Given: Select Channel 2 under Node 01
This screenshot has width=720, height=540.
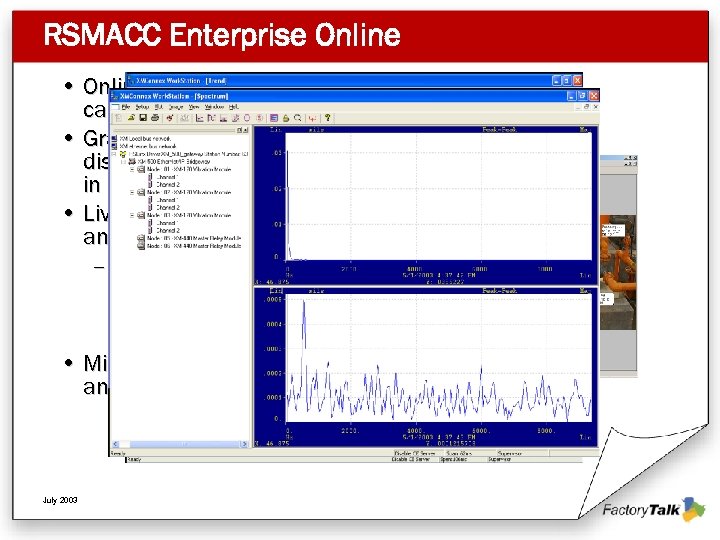Looking at the screenshot, I should 168,185.
